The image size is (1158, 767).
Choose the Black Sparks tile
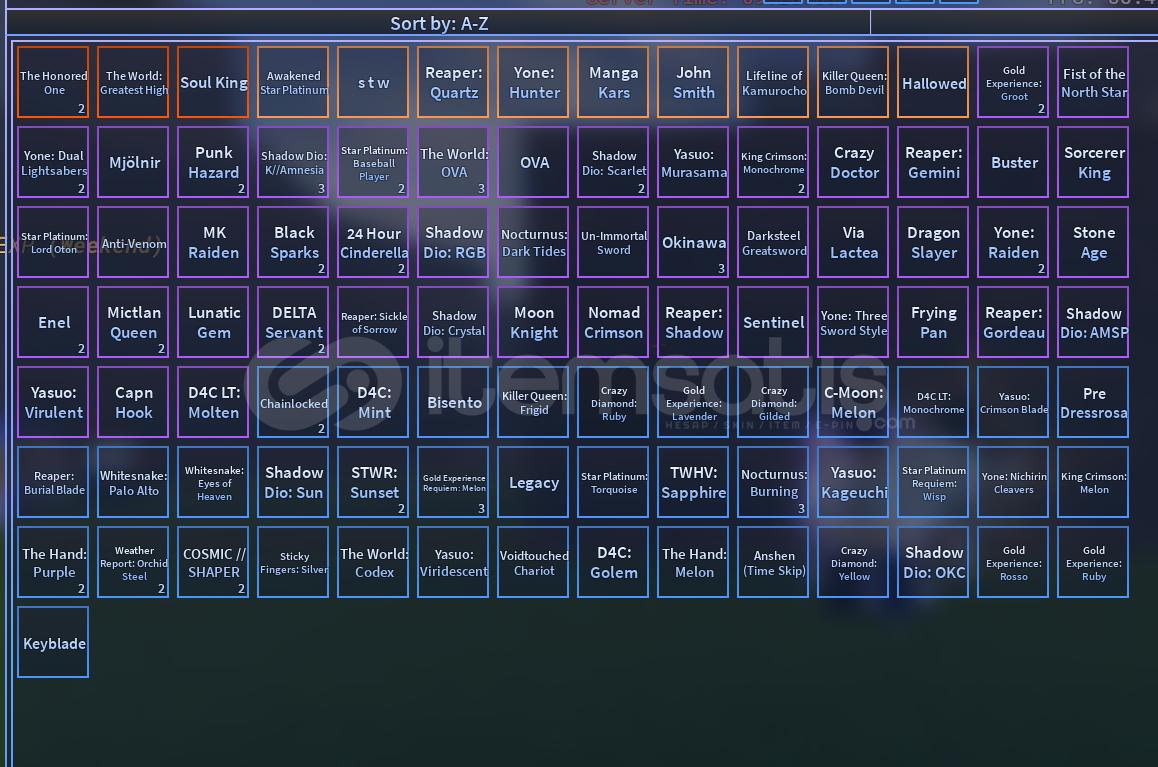tap(293, 242)
